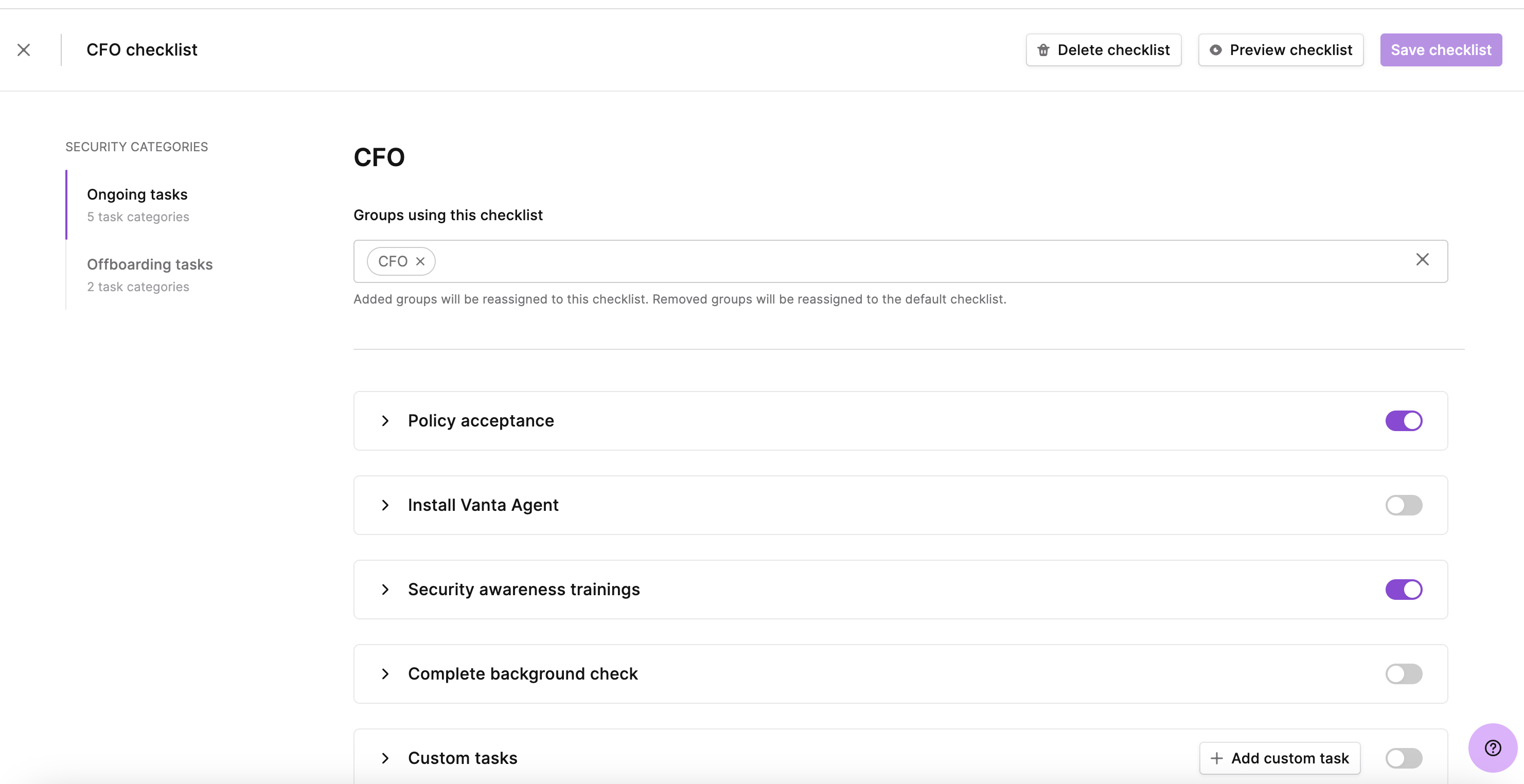Click the groups input field
1524x784 pixels.
[900, 261]
